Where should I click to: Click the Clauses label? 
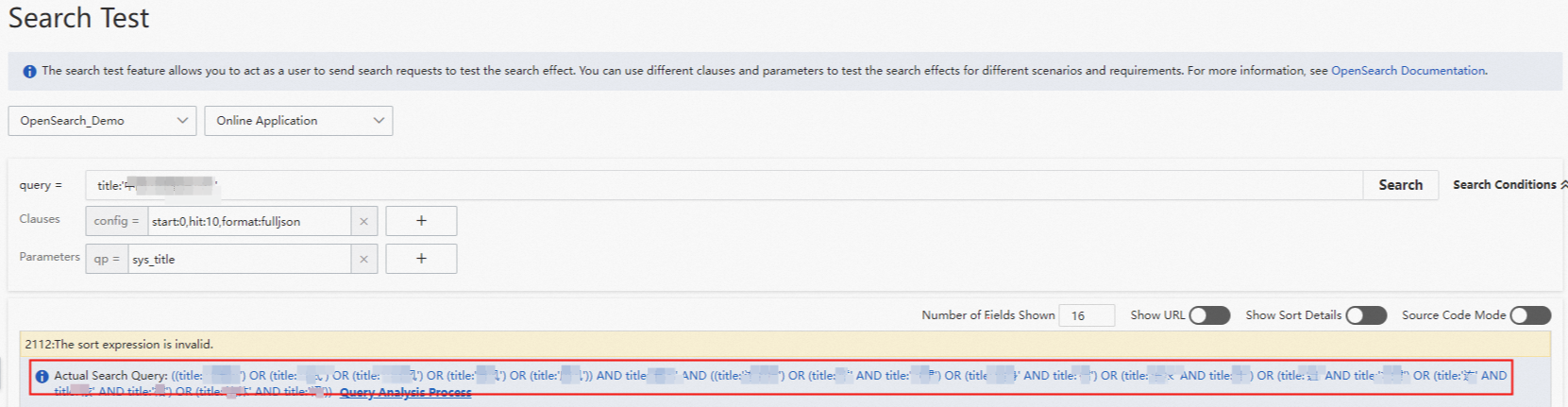(x=40, y=219)
